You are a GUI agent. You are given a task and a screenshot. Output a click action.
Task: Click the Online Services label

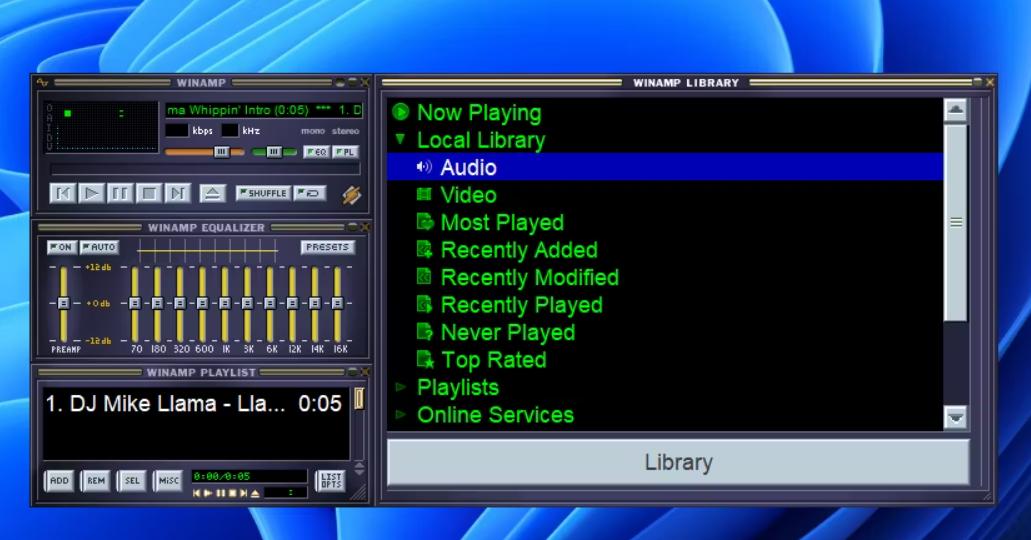pyautogui.click(x=495, y=415)
